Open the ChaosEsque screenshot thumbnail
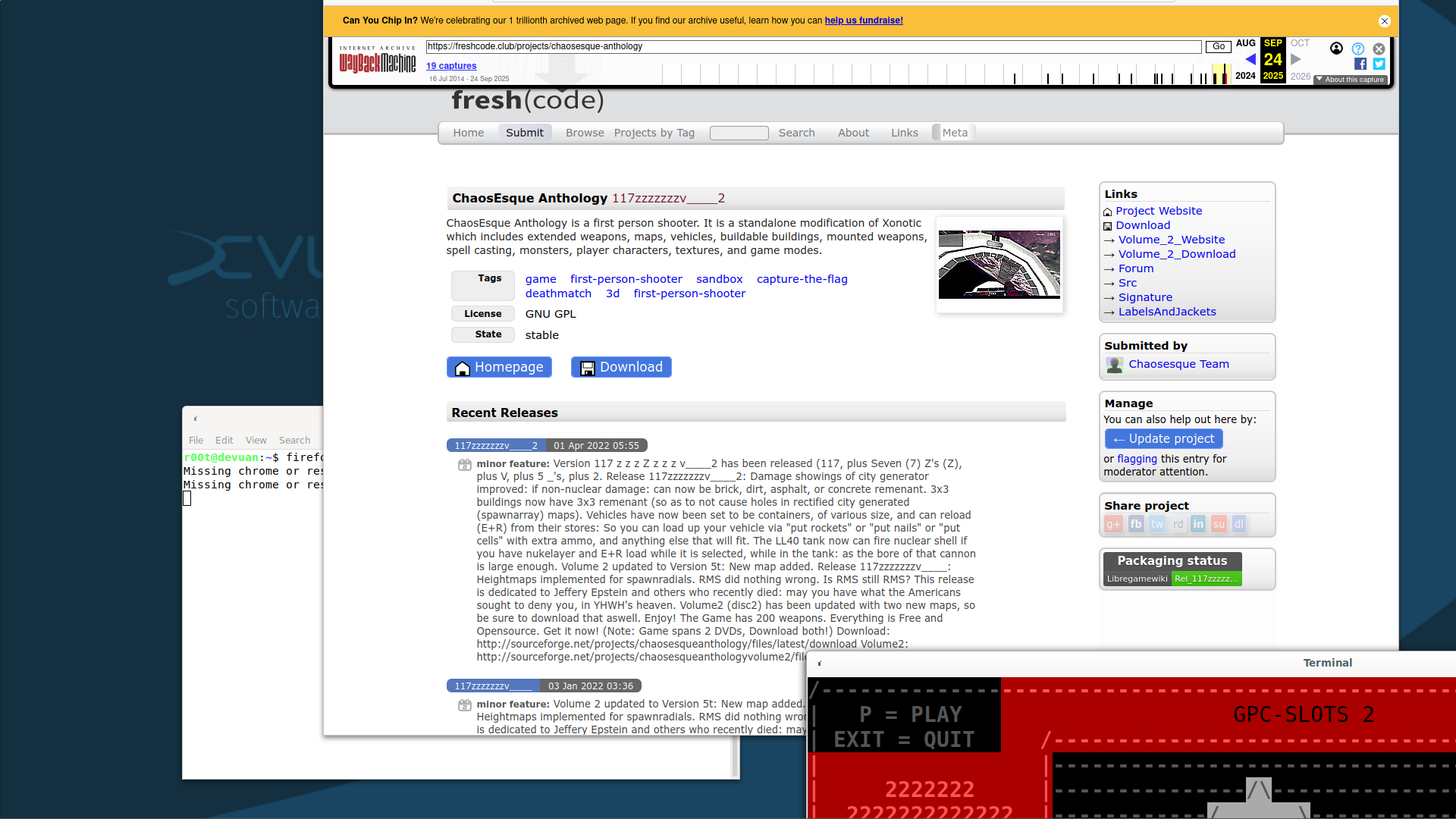Image resolution: width=1456 pixels, height=819 pixels. click(999, 265)
